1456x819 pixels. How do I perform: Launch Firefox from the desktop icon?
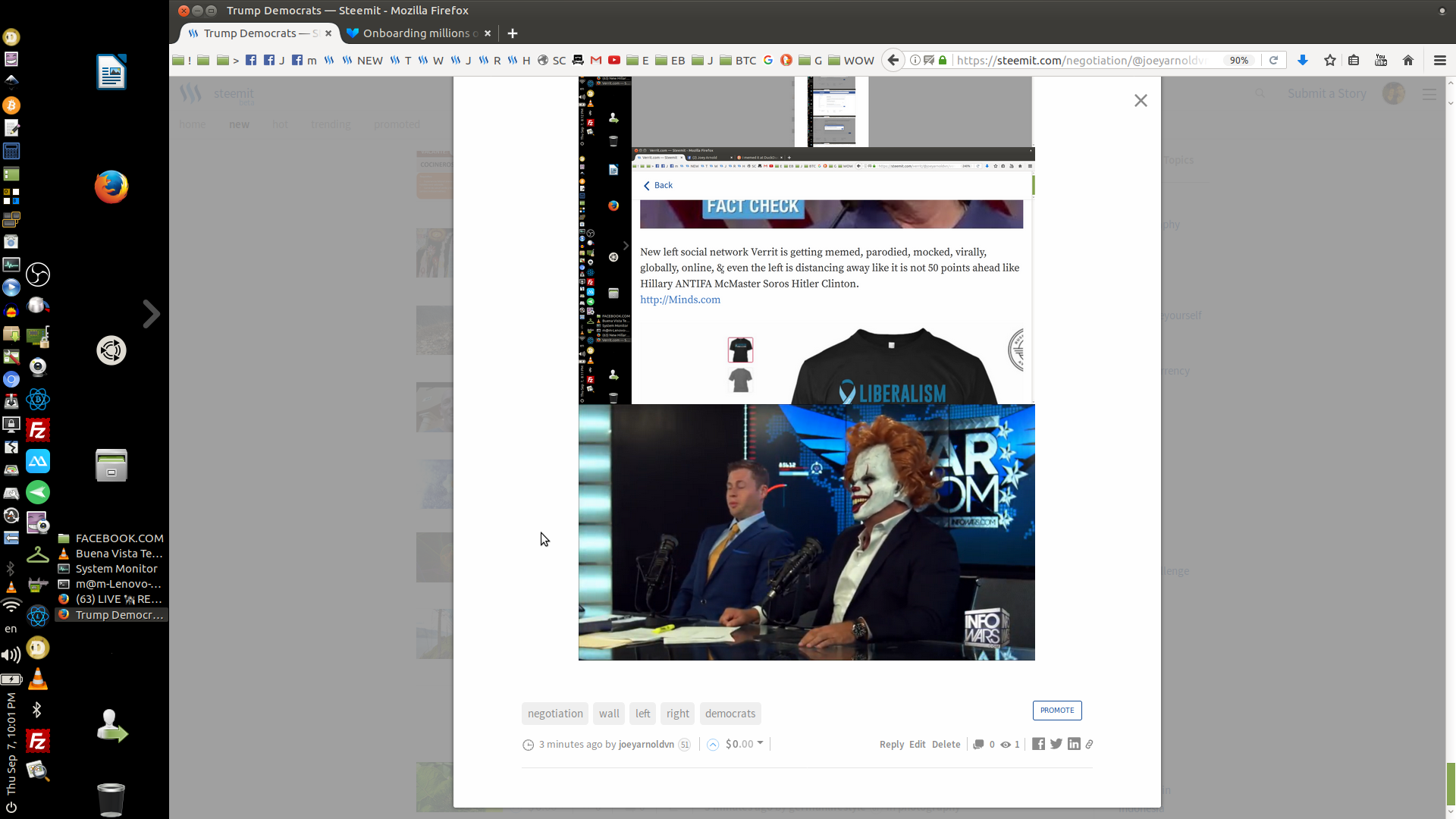111,187
